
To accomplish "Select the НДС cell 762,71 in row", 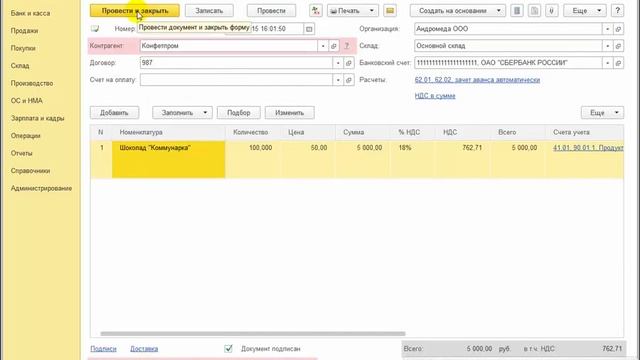I will 463,159.
